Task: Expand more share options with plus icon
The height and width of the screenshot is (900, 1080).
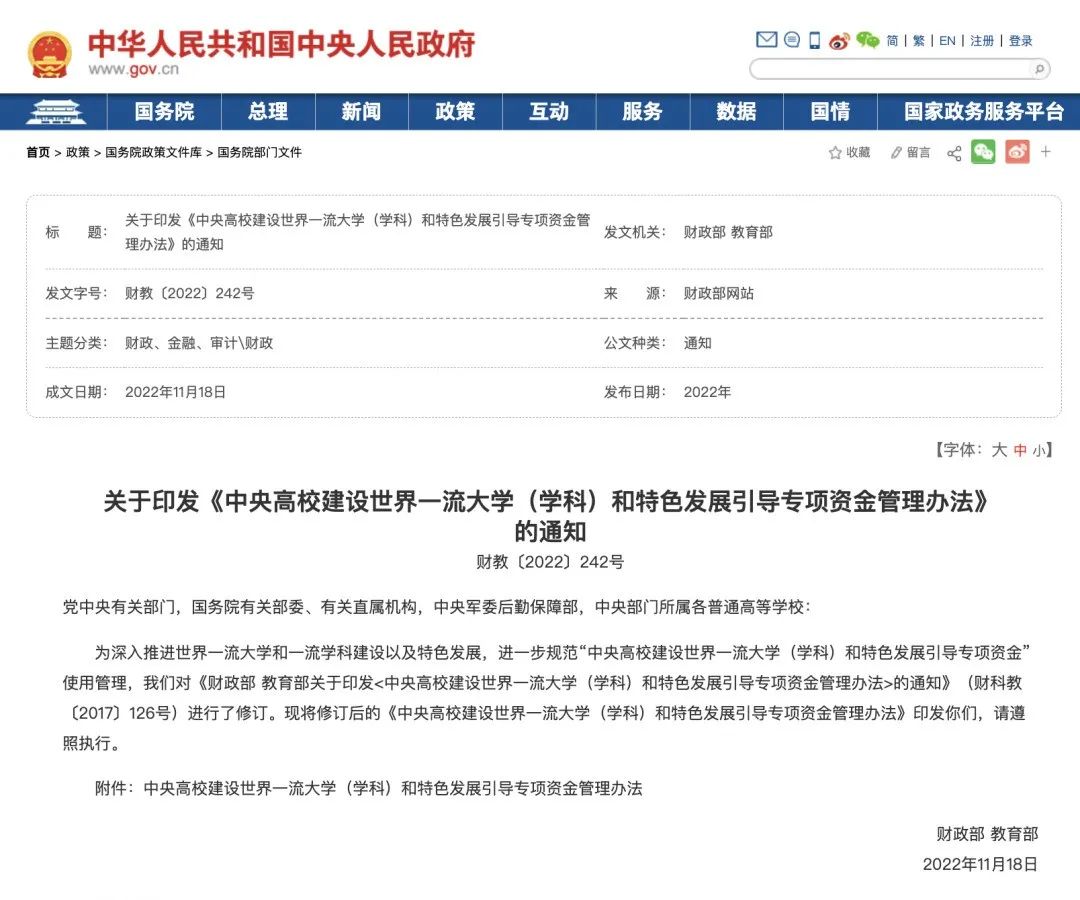Action: click(1046, 152)
